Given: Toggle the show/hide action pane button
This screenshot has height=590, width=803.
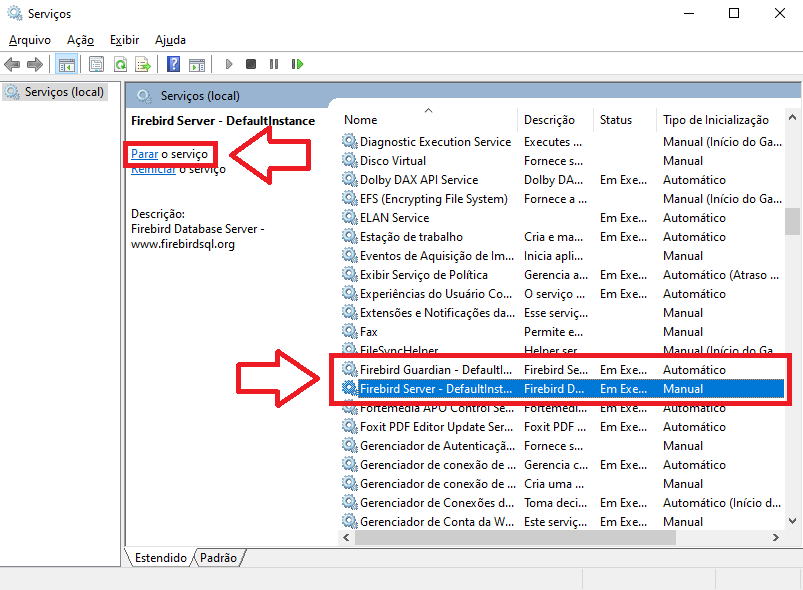Looking at the screenshot, I should tap(197, 64).
